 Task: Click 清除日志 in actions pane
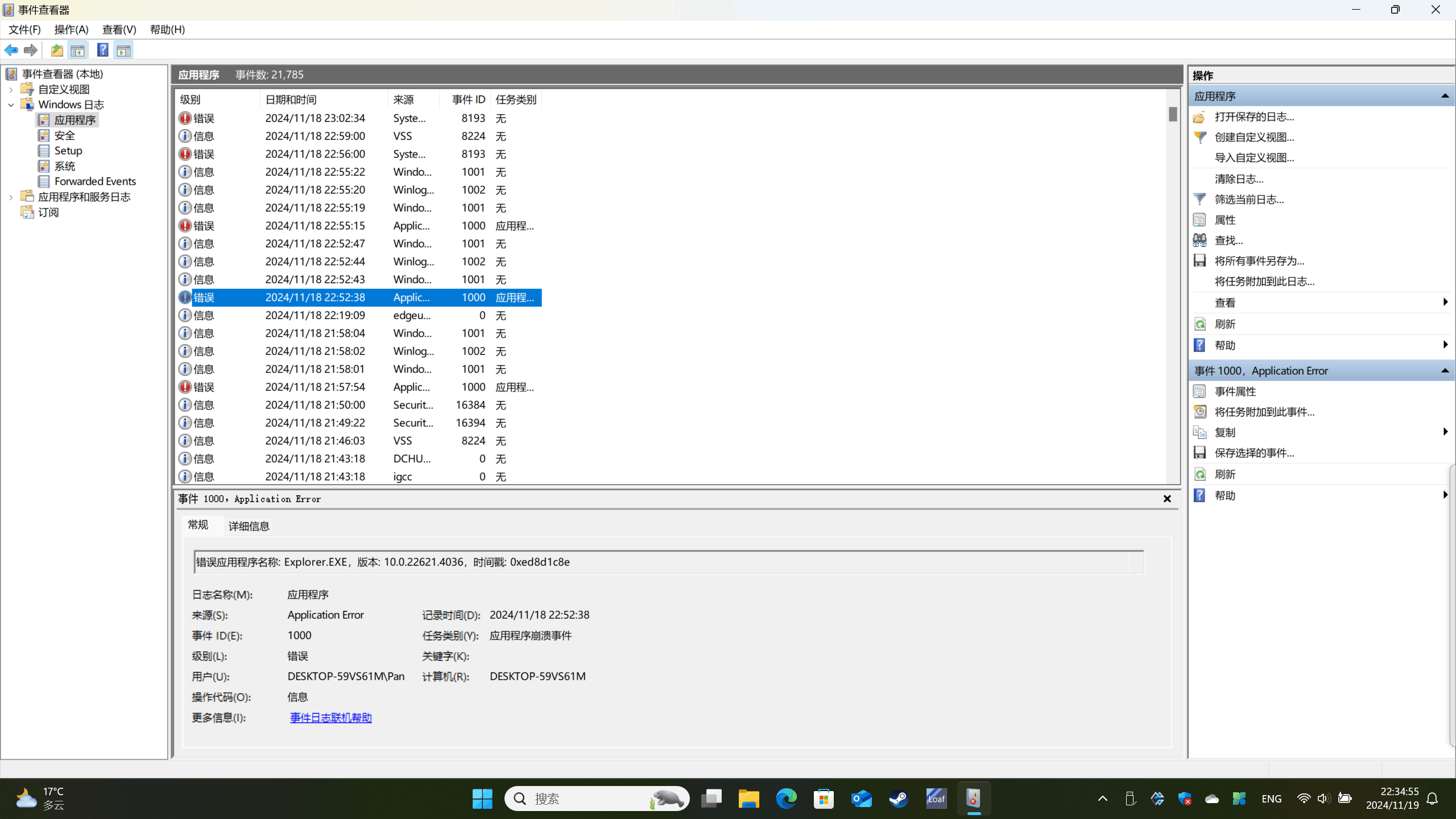pyautogui.click(x=1239, y=179)
